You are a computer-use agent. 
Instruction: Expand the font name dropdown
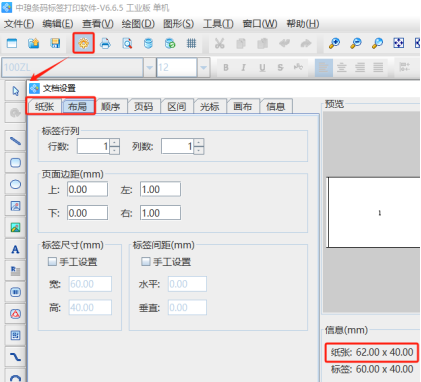150,68
